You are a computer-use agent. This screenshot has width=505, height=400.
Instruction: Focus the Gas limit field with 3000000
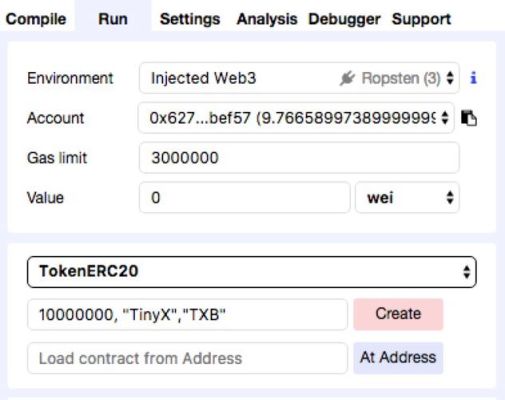click(x=299, y=157)
